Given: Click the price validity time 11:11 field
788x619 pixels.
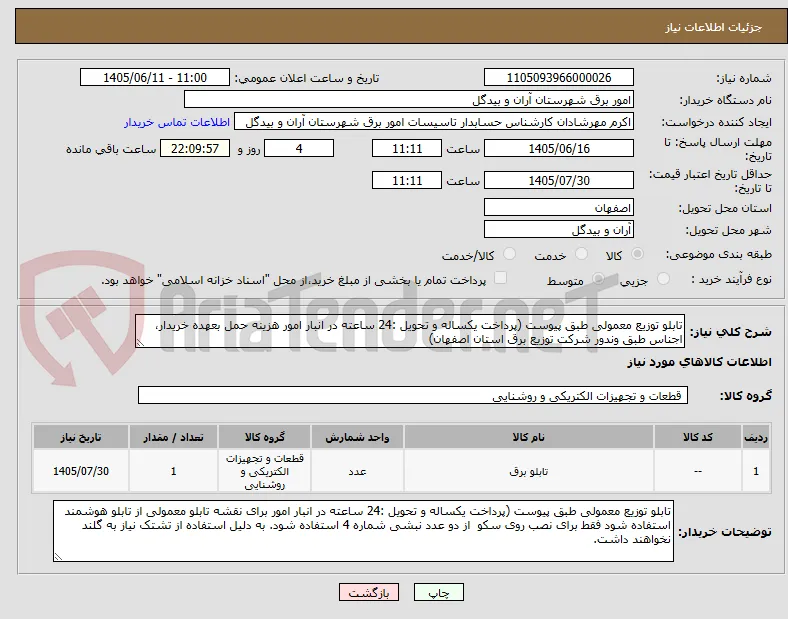Looking at the screenshot, I should (x=407, y=180).
